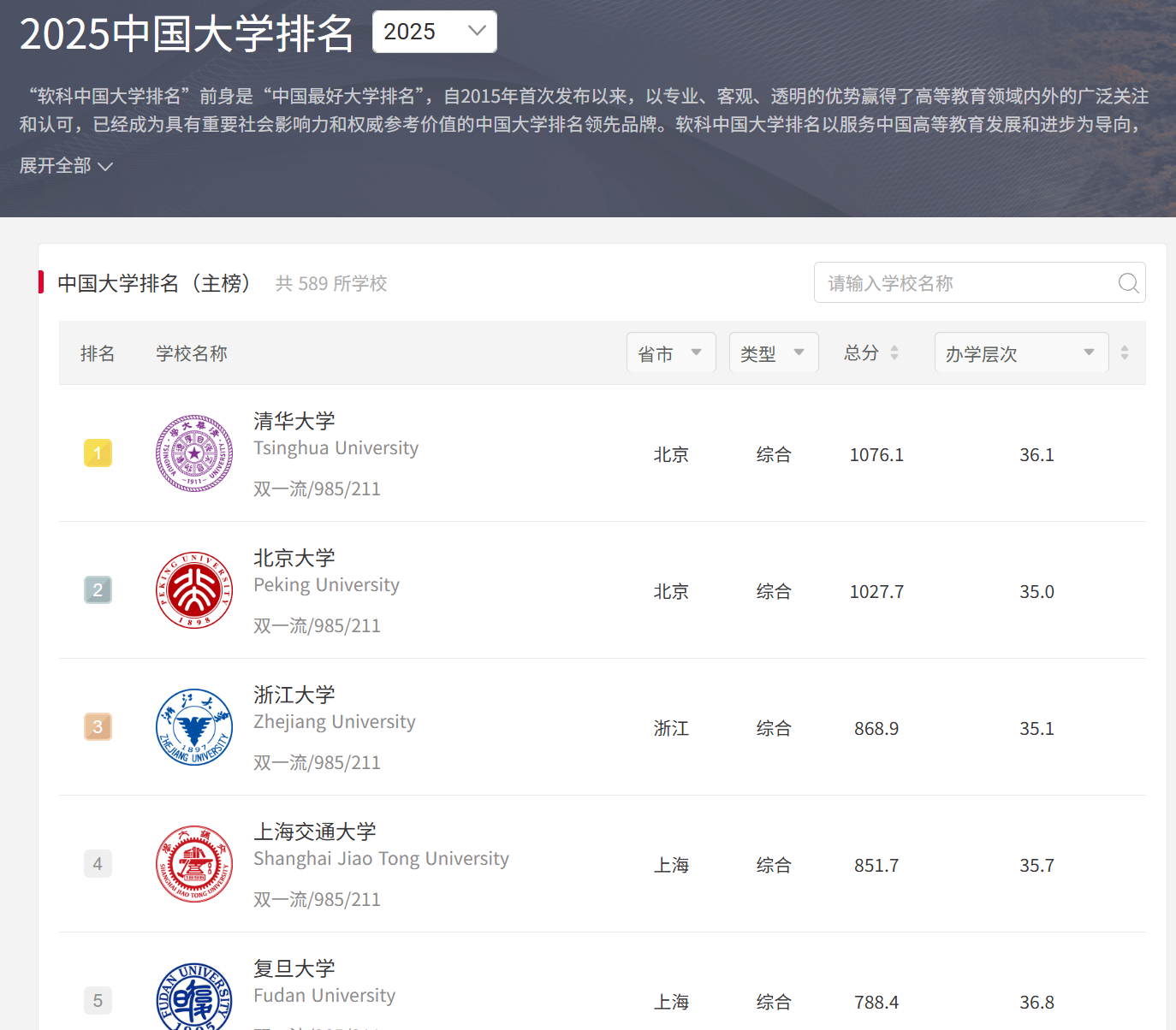Open 浙江大学 school link

coord(294,695)
